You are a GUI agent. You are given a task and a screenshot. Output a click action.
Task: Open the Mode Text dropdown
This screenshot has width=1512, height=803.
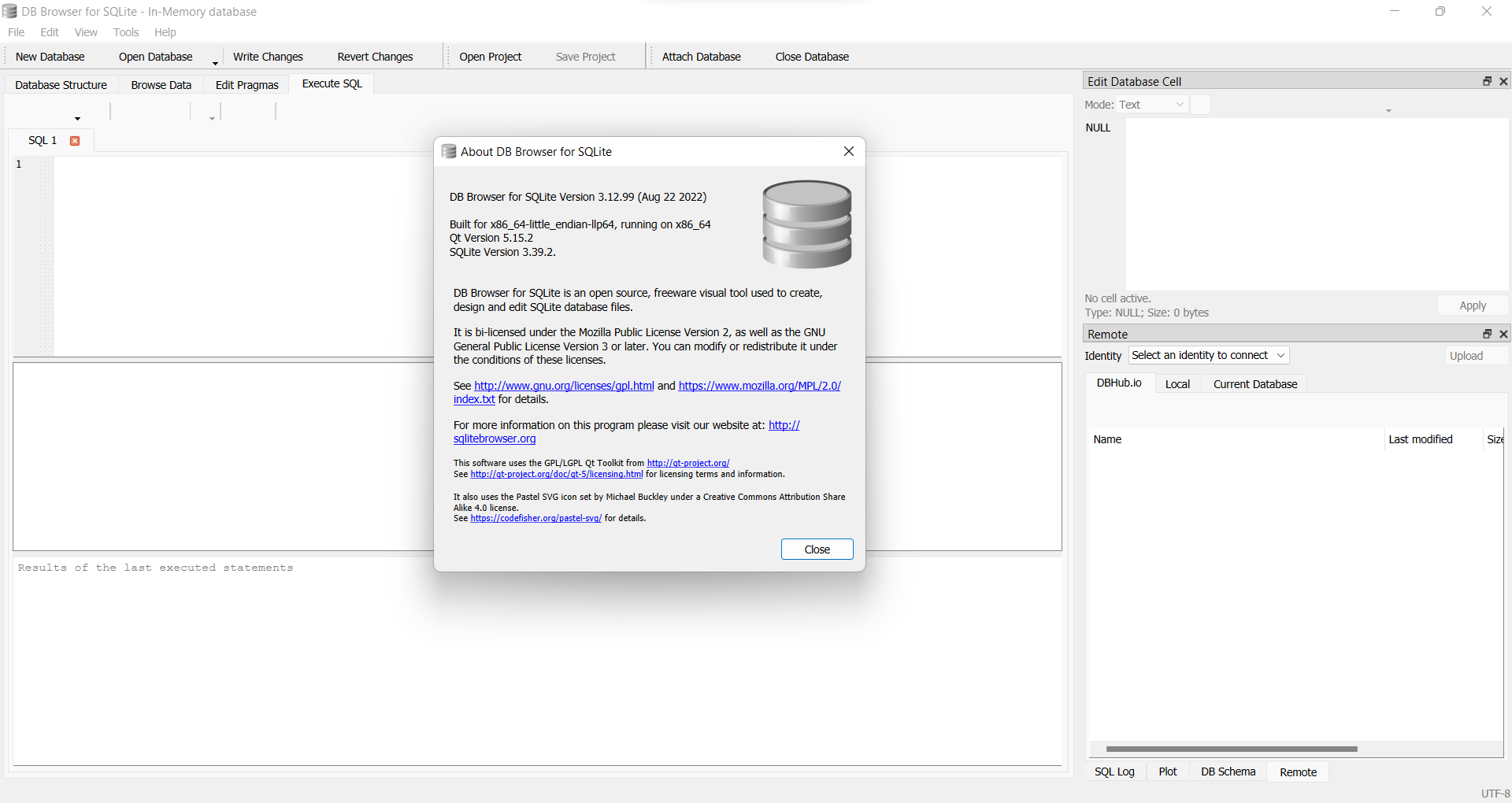click(1152, 105)
